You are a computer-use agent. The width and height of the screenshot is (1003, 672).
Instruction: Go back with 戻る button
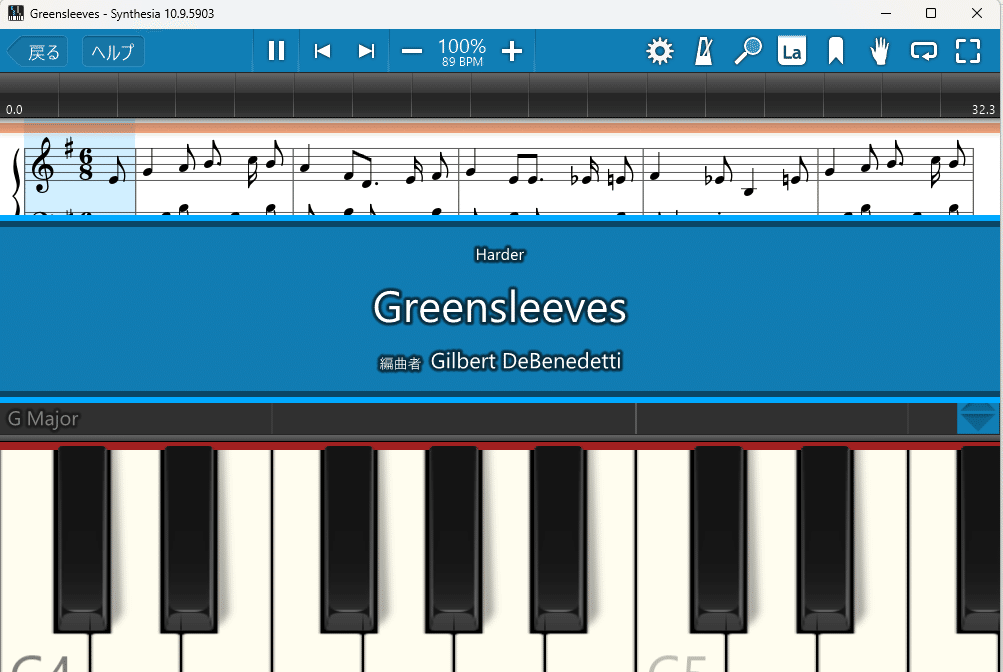point(38,52)
